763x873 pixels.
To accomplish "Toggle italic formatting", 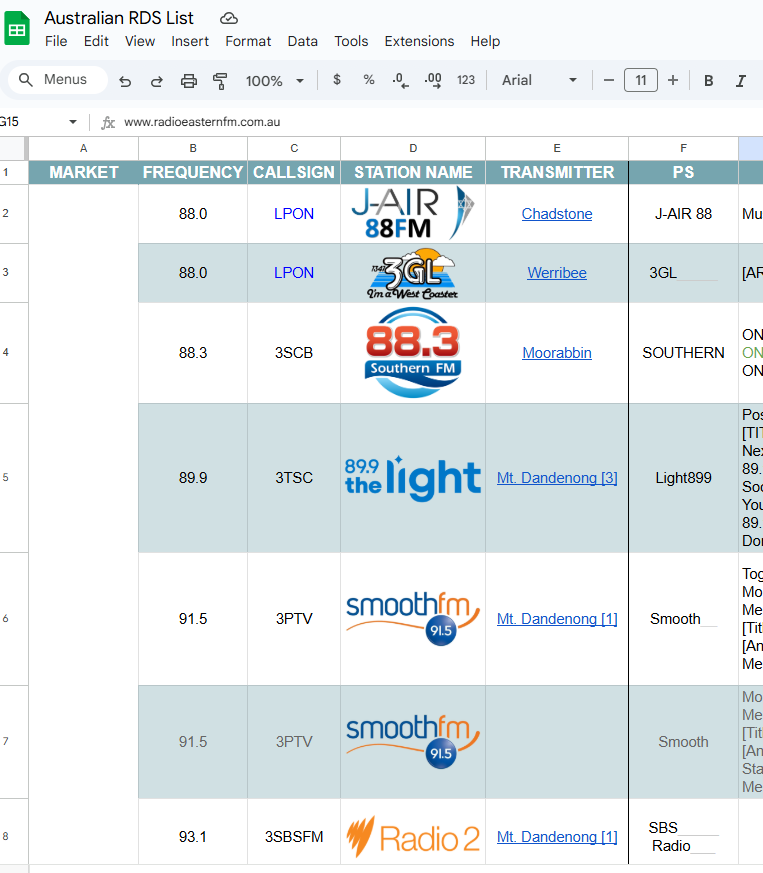I will 740,81.
